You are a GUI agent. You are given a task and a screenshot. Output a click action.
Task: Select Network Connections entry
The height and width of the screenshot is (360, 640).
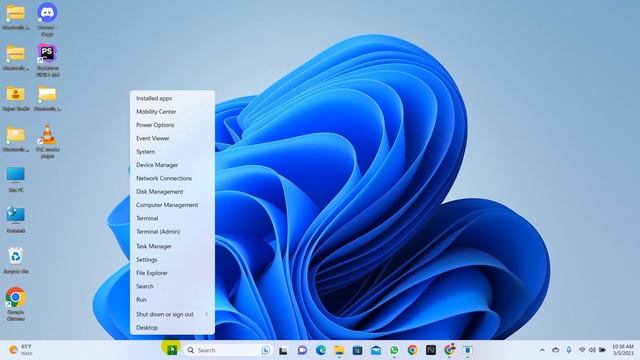pyautogui.click(x=172, y=178)
